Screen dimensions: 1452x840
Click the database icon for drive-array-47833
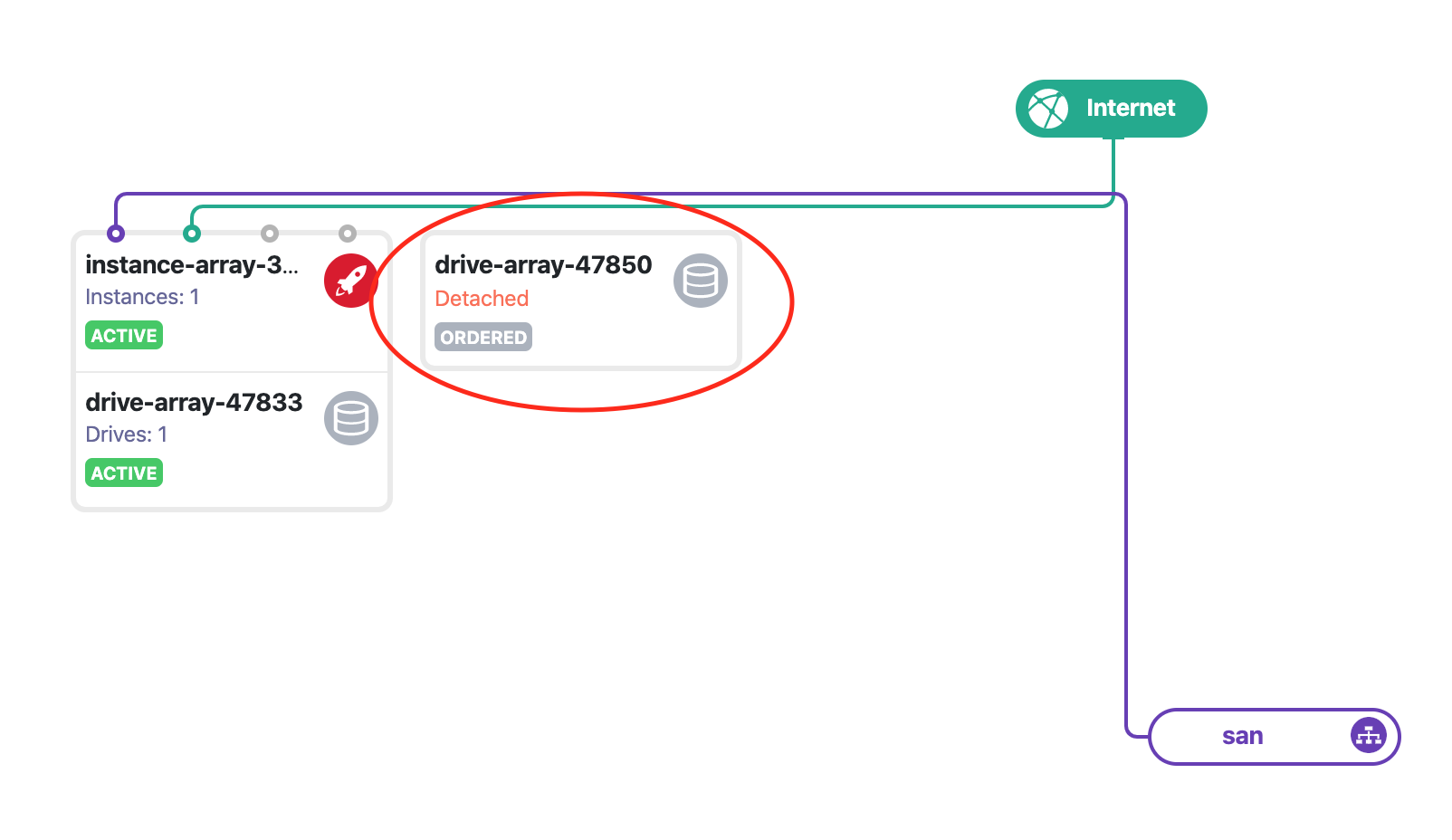coord(351,418)
